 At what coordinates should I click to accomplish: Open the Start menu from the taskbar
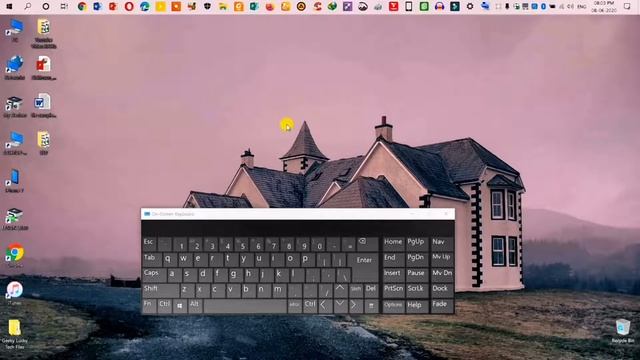9,7
